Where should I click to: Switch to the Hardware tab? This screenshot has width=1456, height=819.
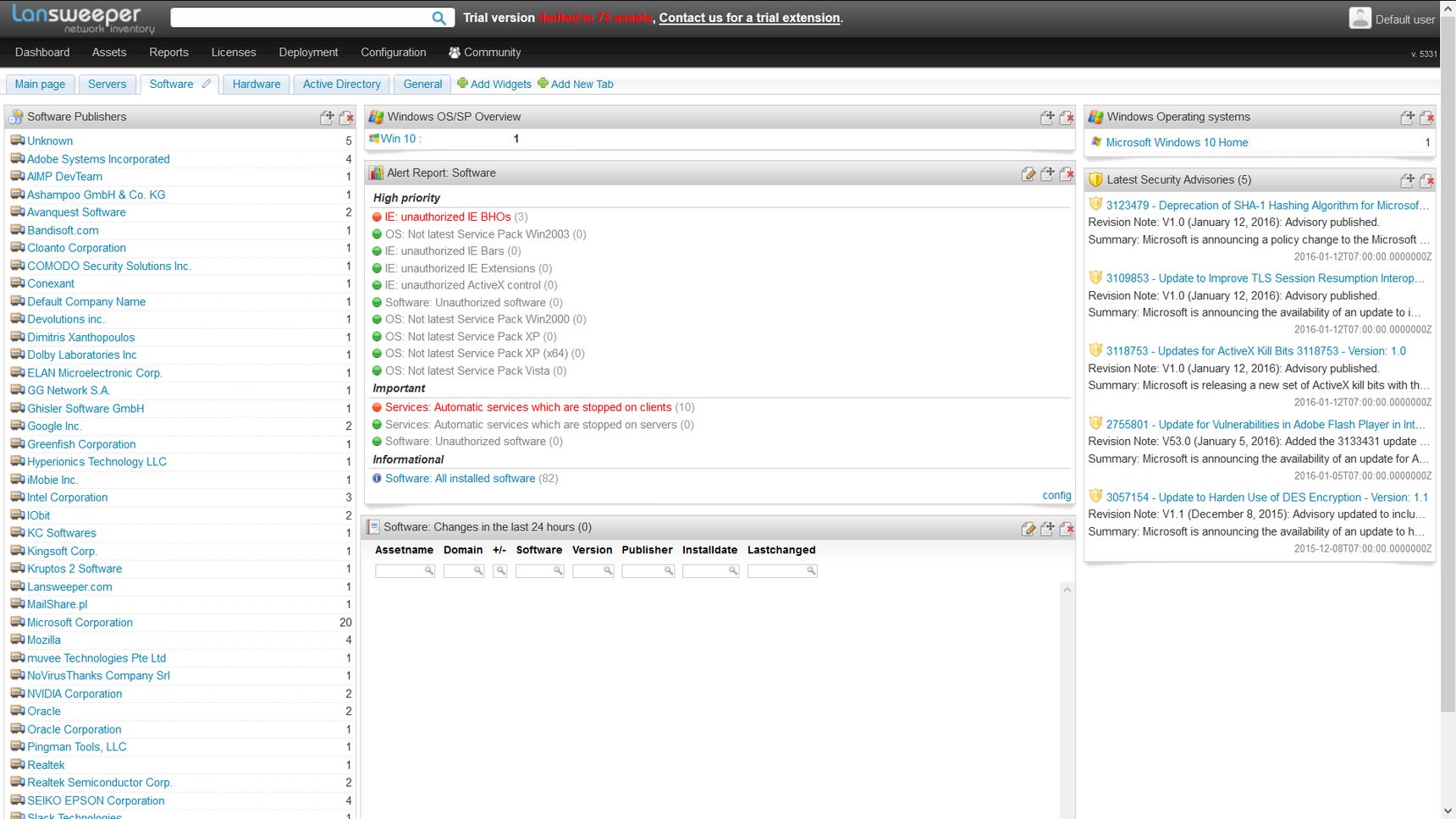[x=256, y=84]
